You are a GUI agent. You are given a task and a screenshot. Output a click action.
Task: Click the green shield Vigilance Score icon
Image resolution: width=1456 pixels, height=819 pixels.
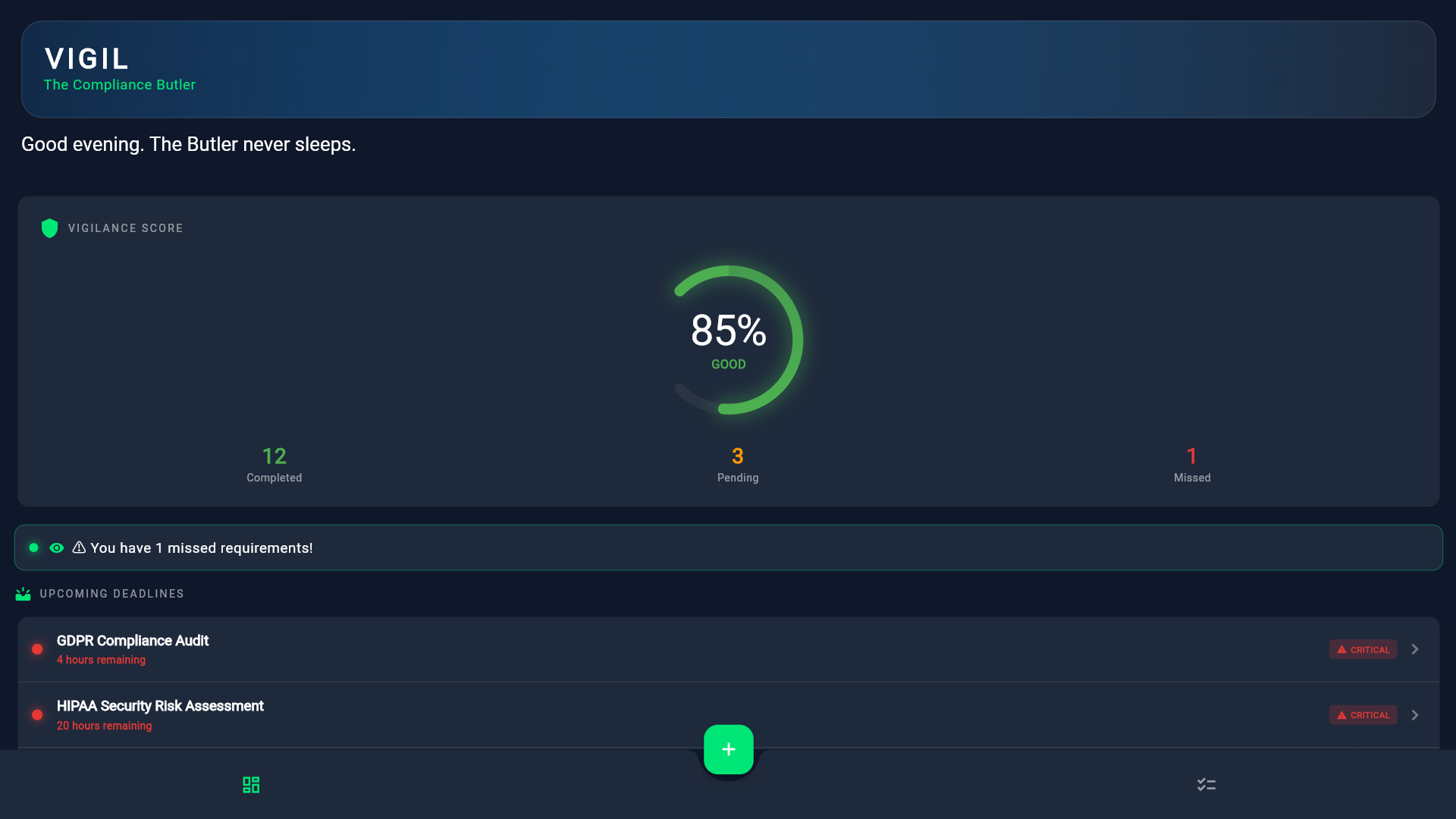[49, 228]
